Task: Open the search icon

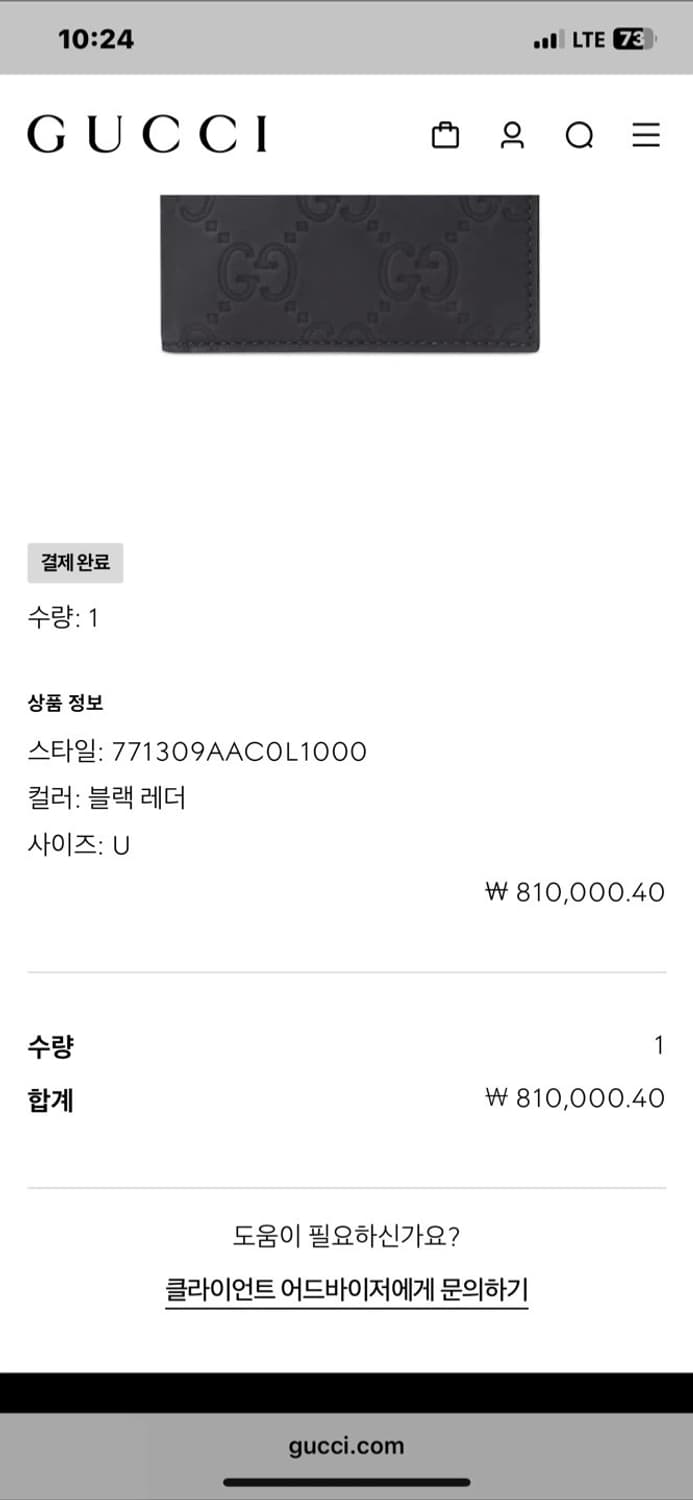Action: tap(580, 135)
